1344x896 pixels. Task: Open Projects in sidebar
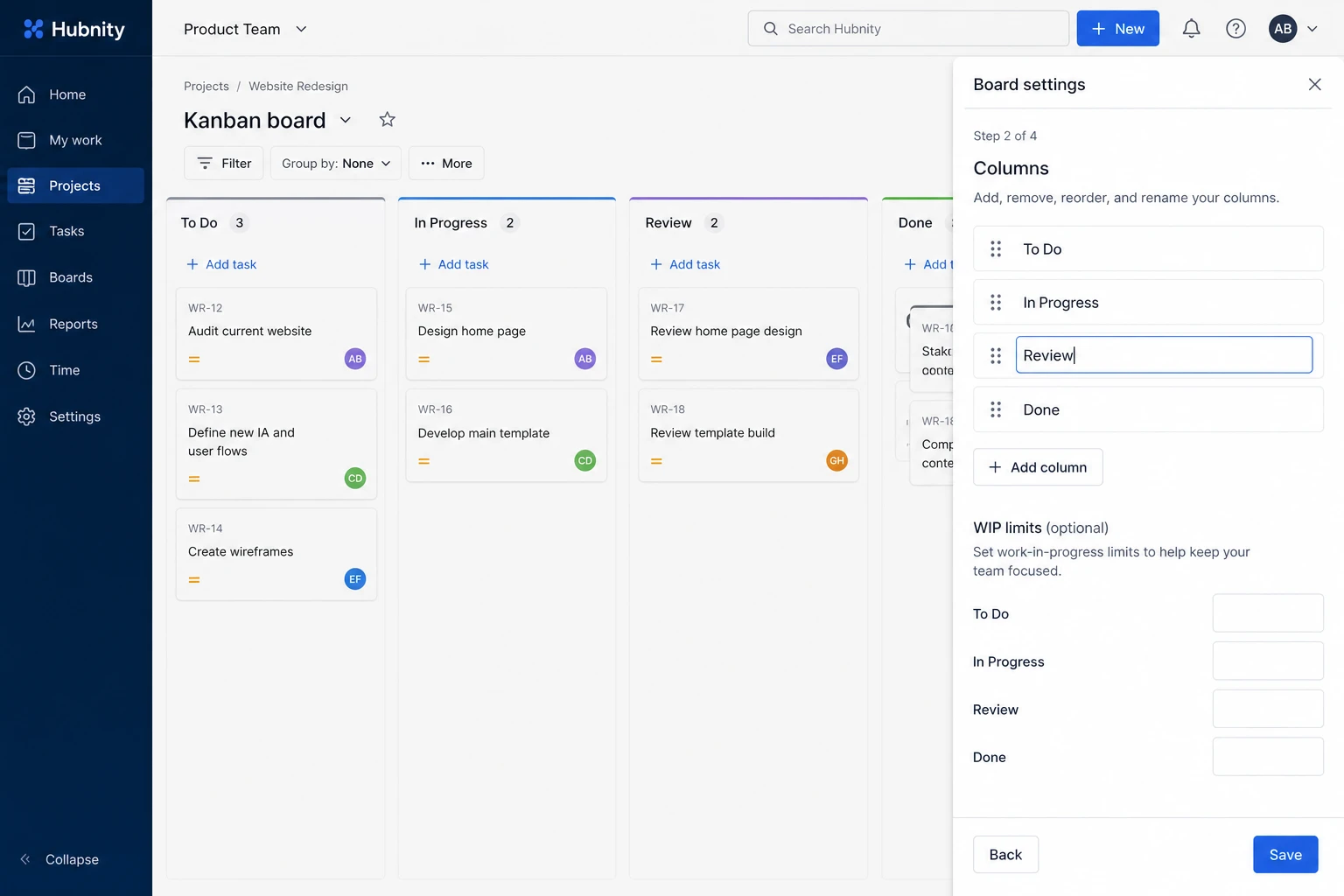76,185
